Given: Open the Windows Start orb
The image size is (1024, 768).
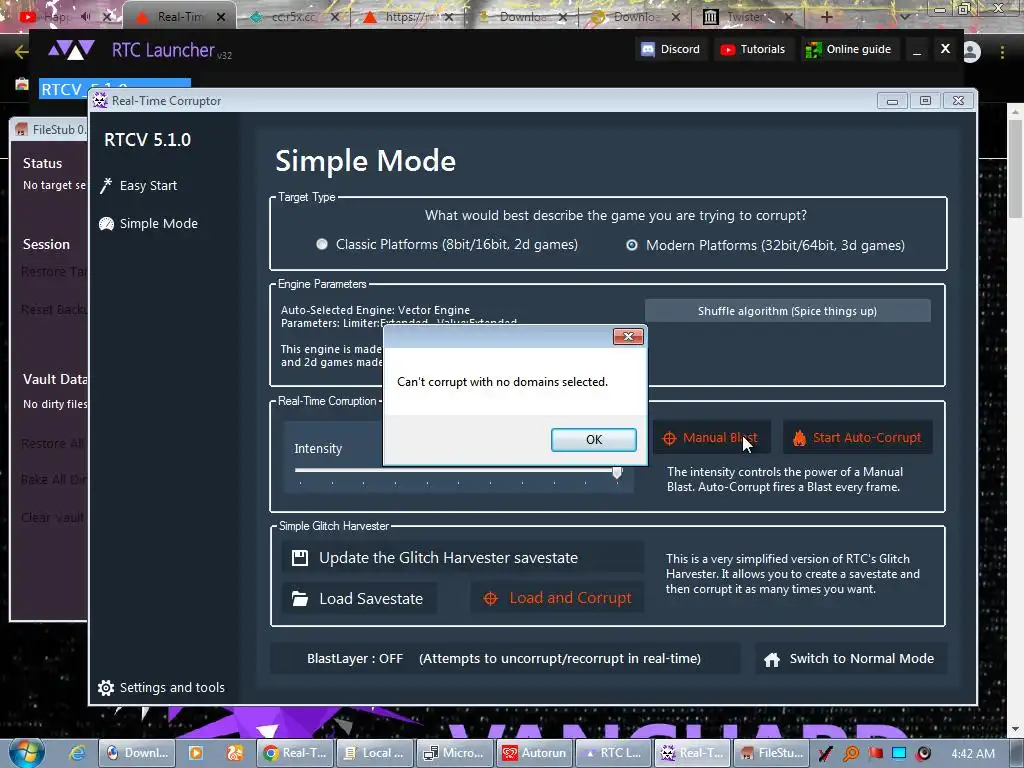Looking at the screenshot, I should point(27,752).
